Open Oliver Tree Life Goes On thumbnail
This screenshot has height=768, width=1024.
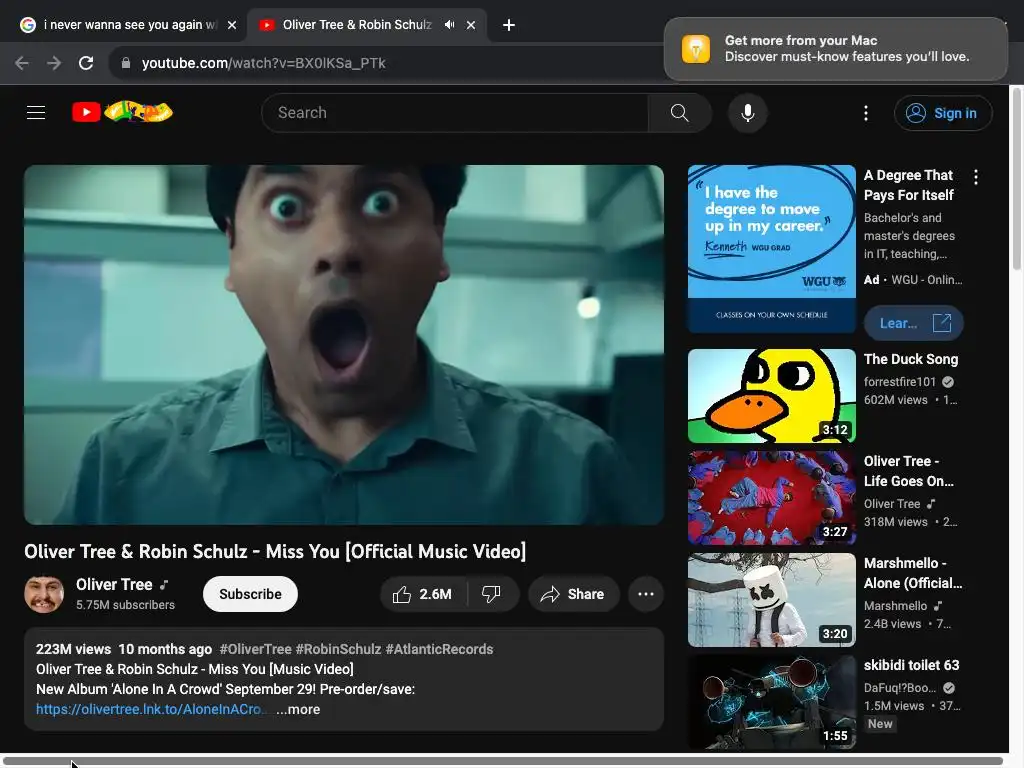771,498
